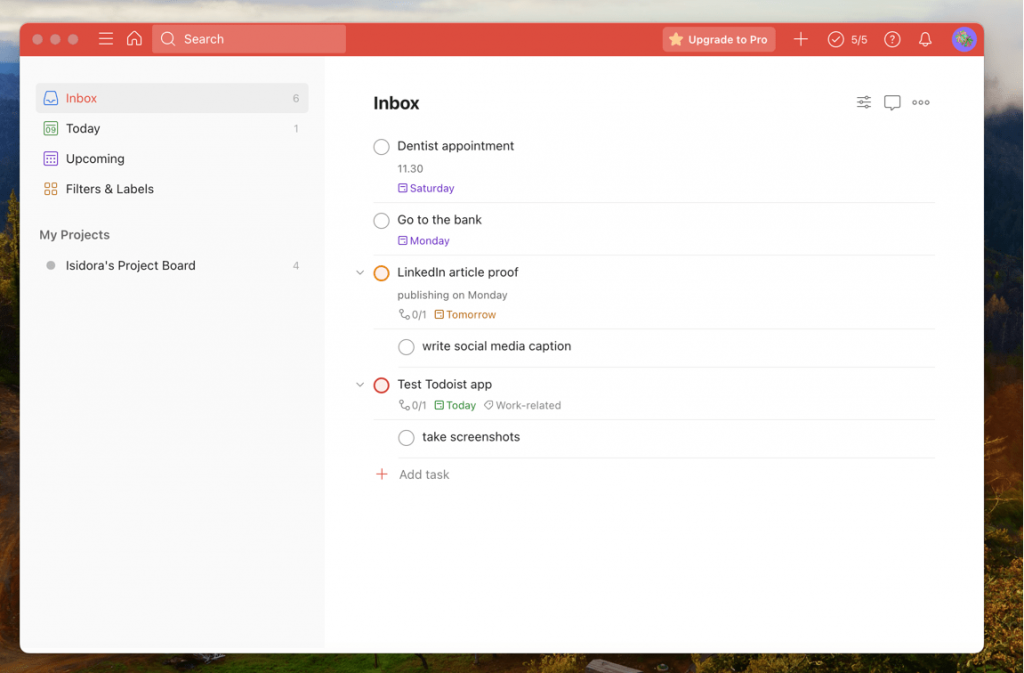Open the account menu via the avatar
Viewport: 1024px width, 673px height.
[x=964, y=39]
